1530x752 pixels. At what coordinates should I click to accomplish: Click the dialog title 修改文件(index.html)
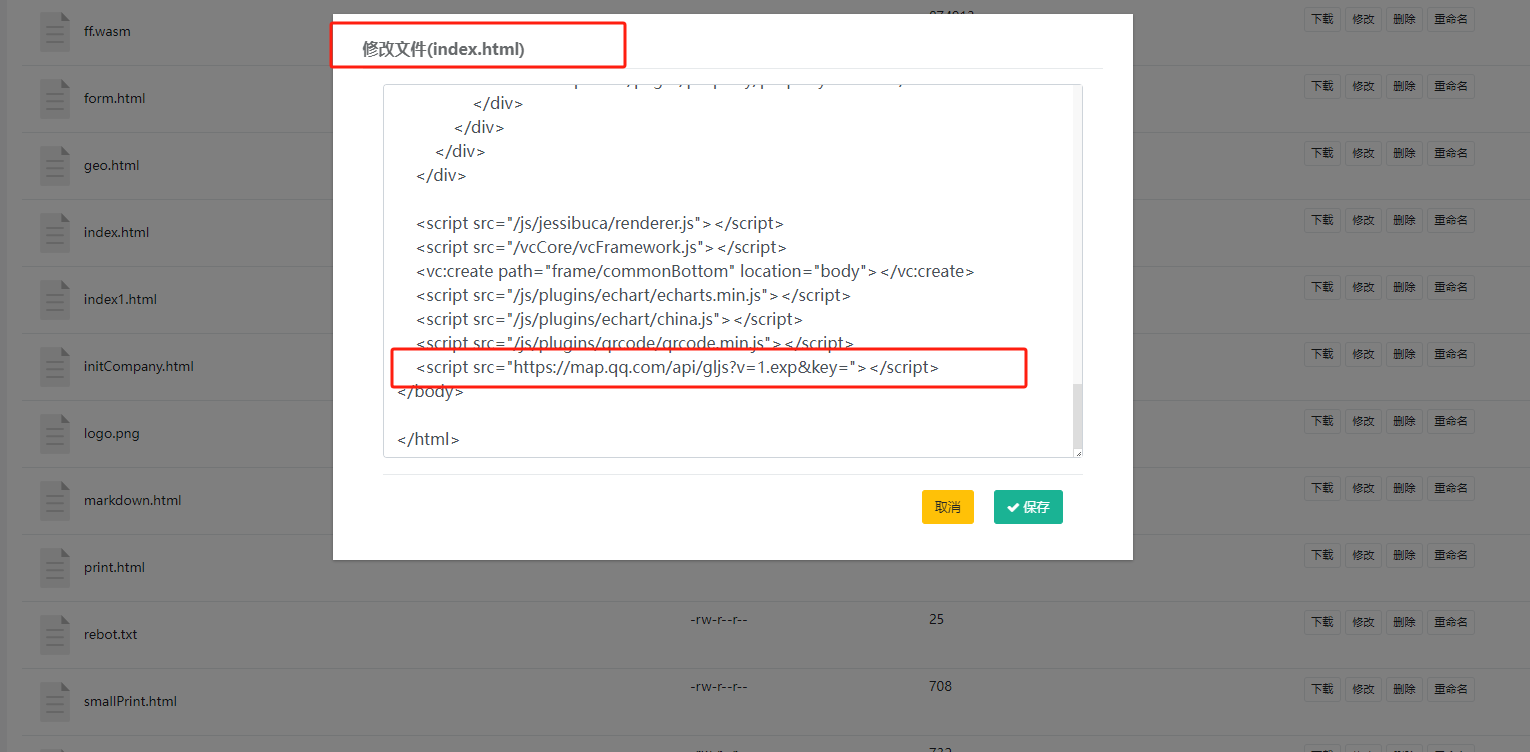[443, 48]
